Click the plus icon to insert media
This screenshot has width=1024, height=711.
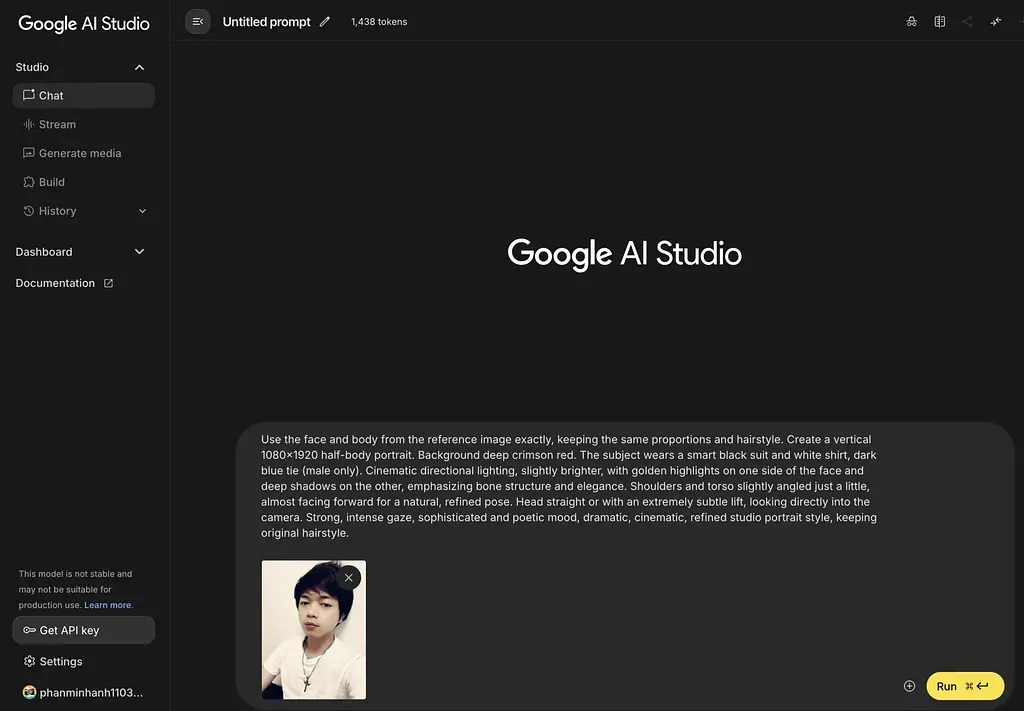coord(909,686)
